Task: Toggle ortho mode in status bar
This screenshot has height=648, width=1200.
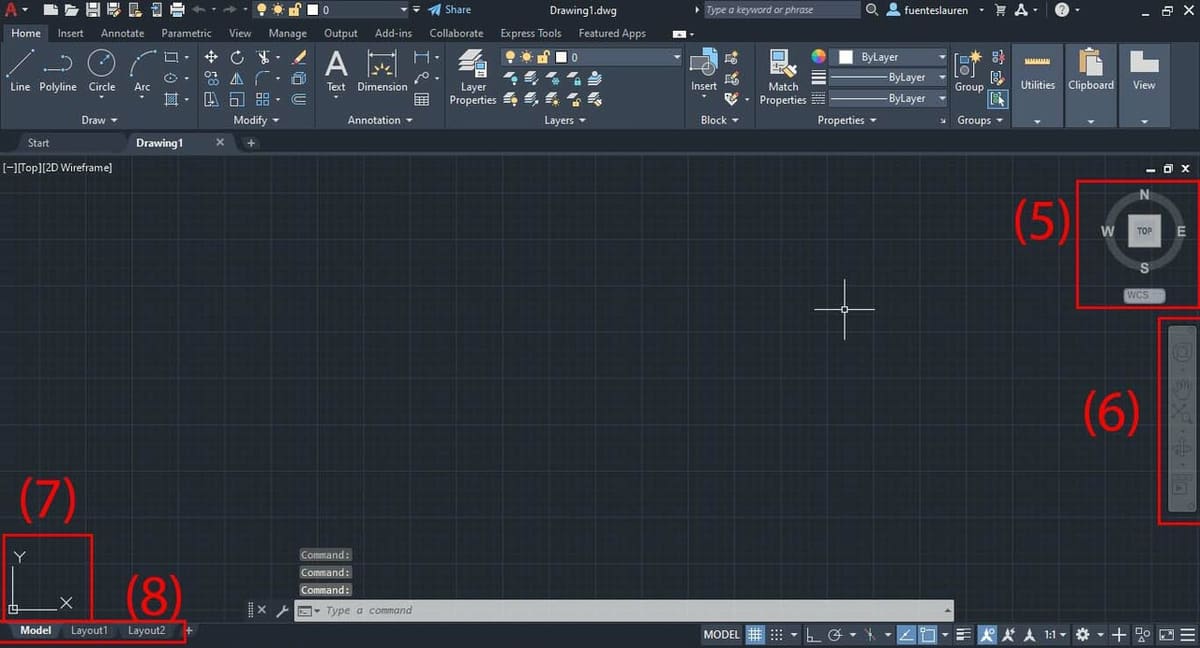Action: tap(812, 634)
